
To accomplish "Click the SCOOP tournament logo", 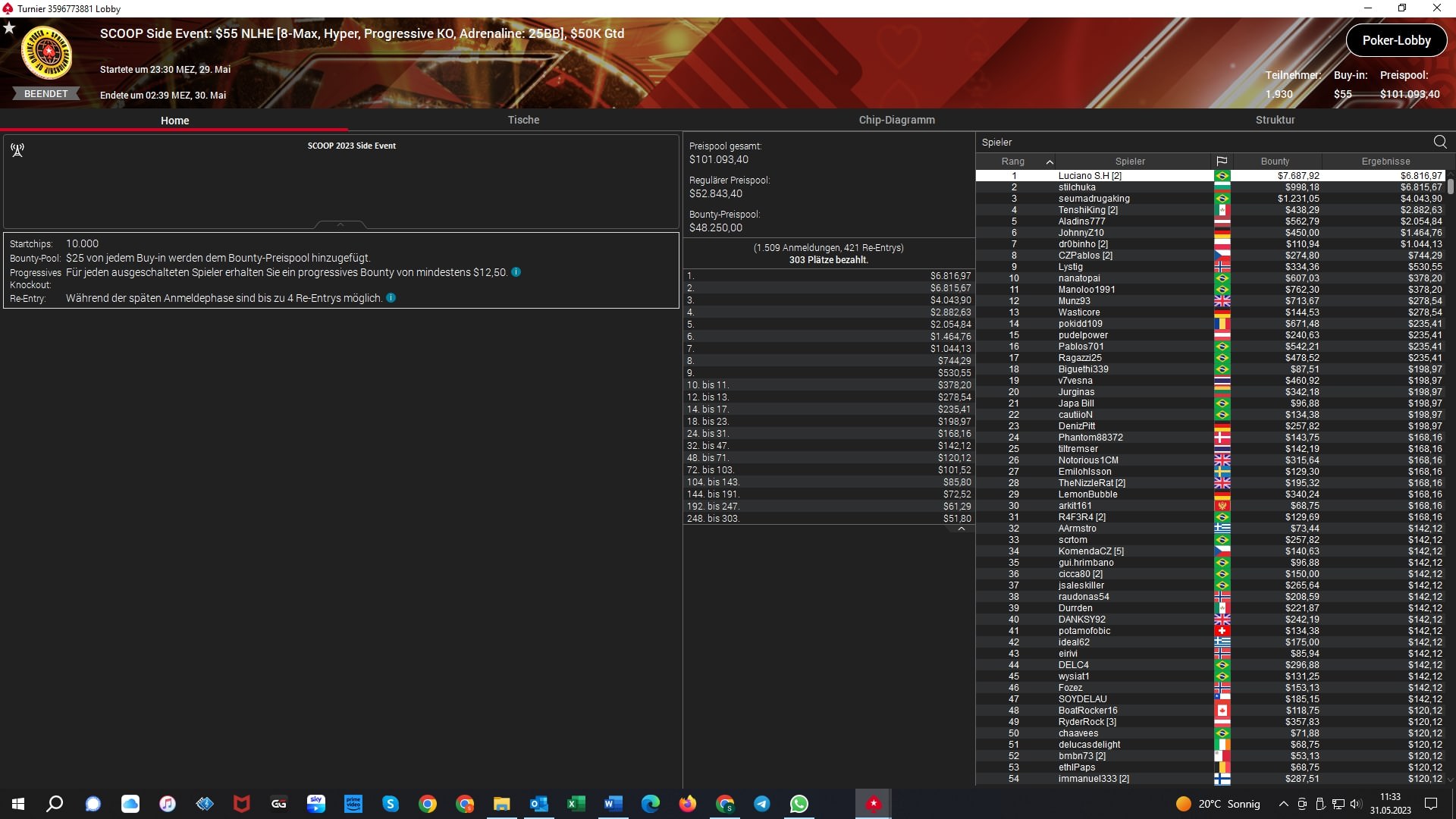I will (46, 53).
